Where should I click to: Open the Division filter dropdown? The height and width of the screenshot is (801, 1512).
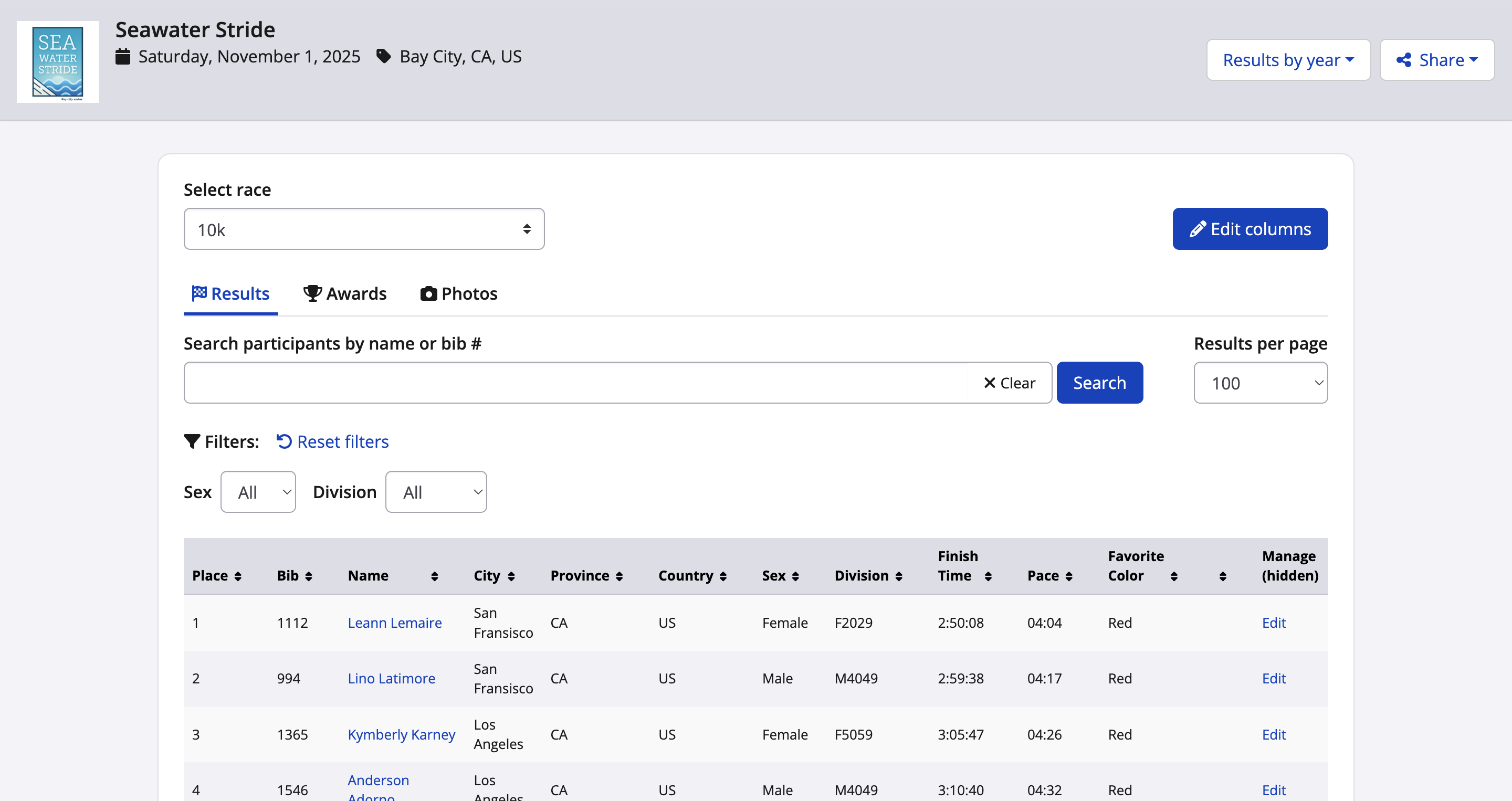coord(436,492)
